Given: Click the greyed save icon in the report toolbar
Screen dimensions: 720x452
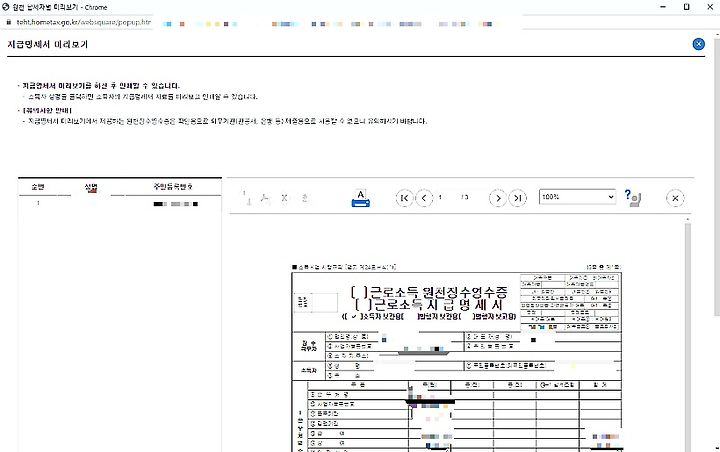Looking at the screenshot, I should click(247, 198).
